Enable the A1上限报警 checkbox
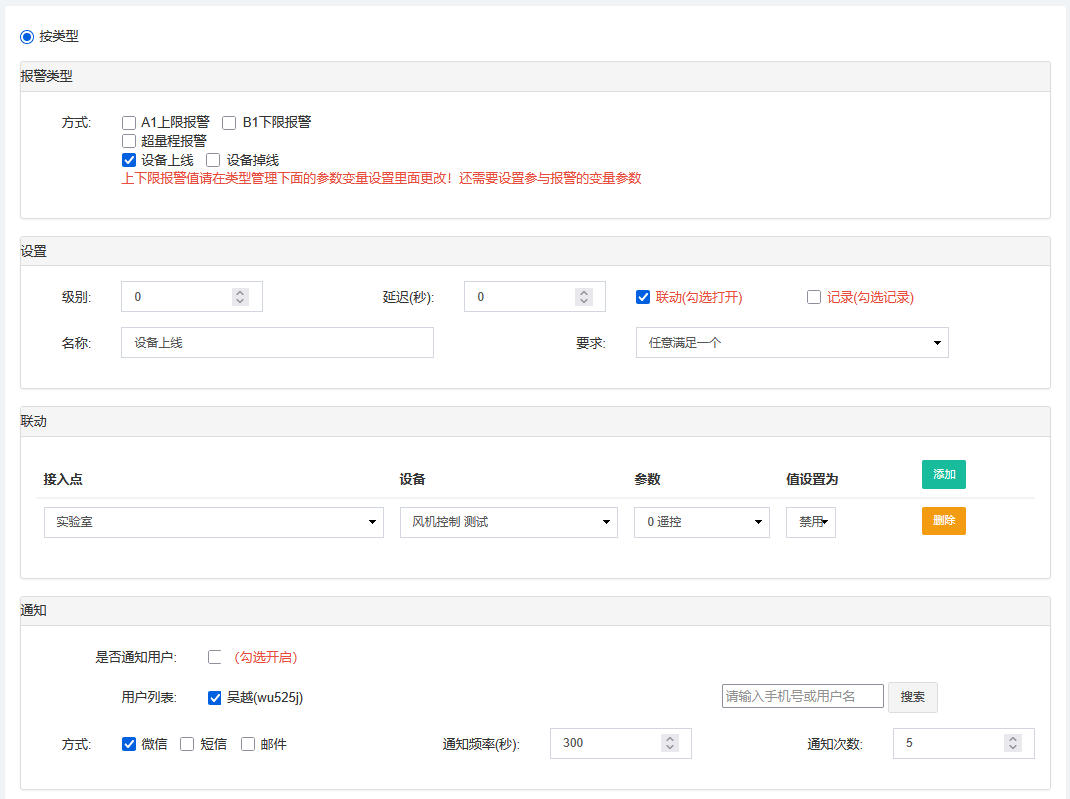Screen dimensions: 1070x799 click(x=129, y=123)
